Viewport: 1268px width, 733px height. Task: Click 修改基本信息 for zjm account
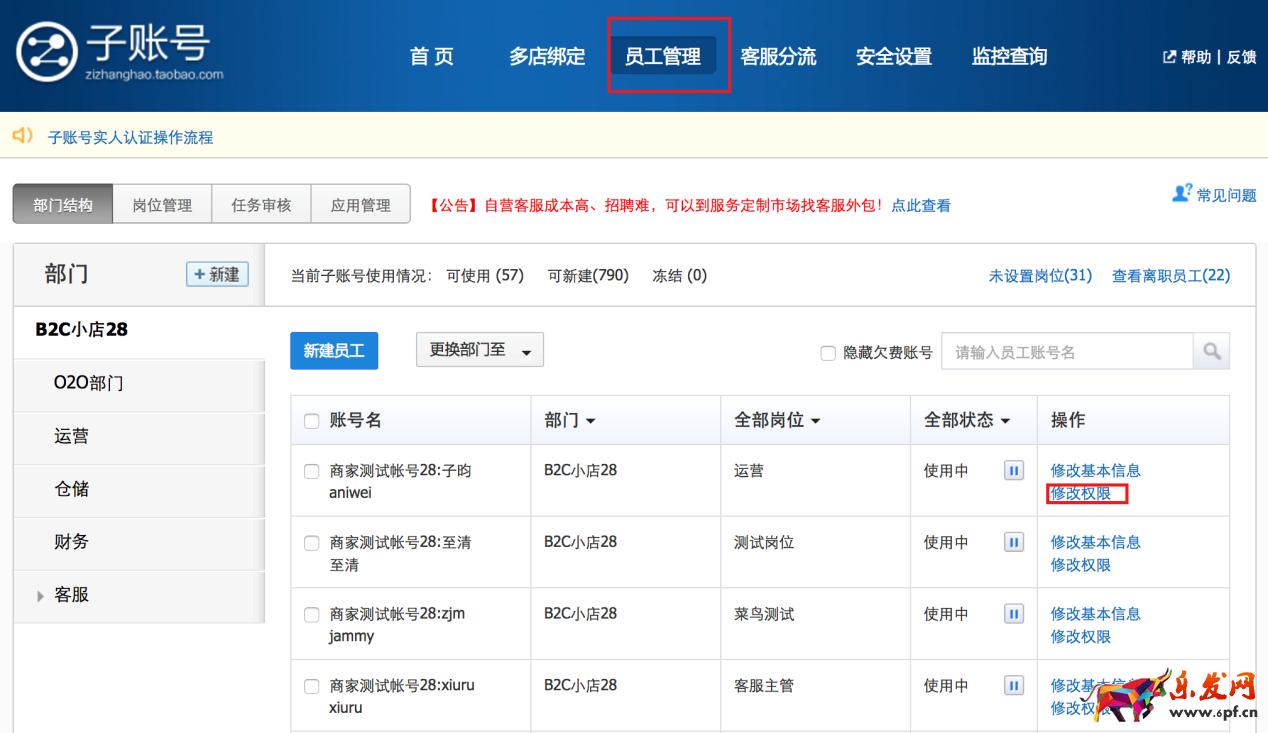tap(1095, 613)
